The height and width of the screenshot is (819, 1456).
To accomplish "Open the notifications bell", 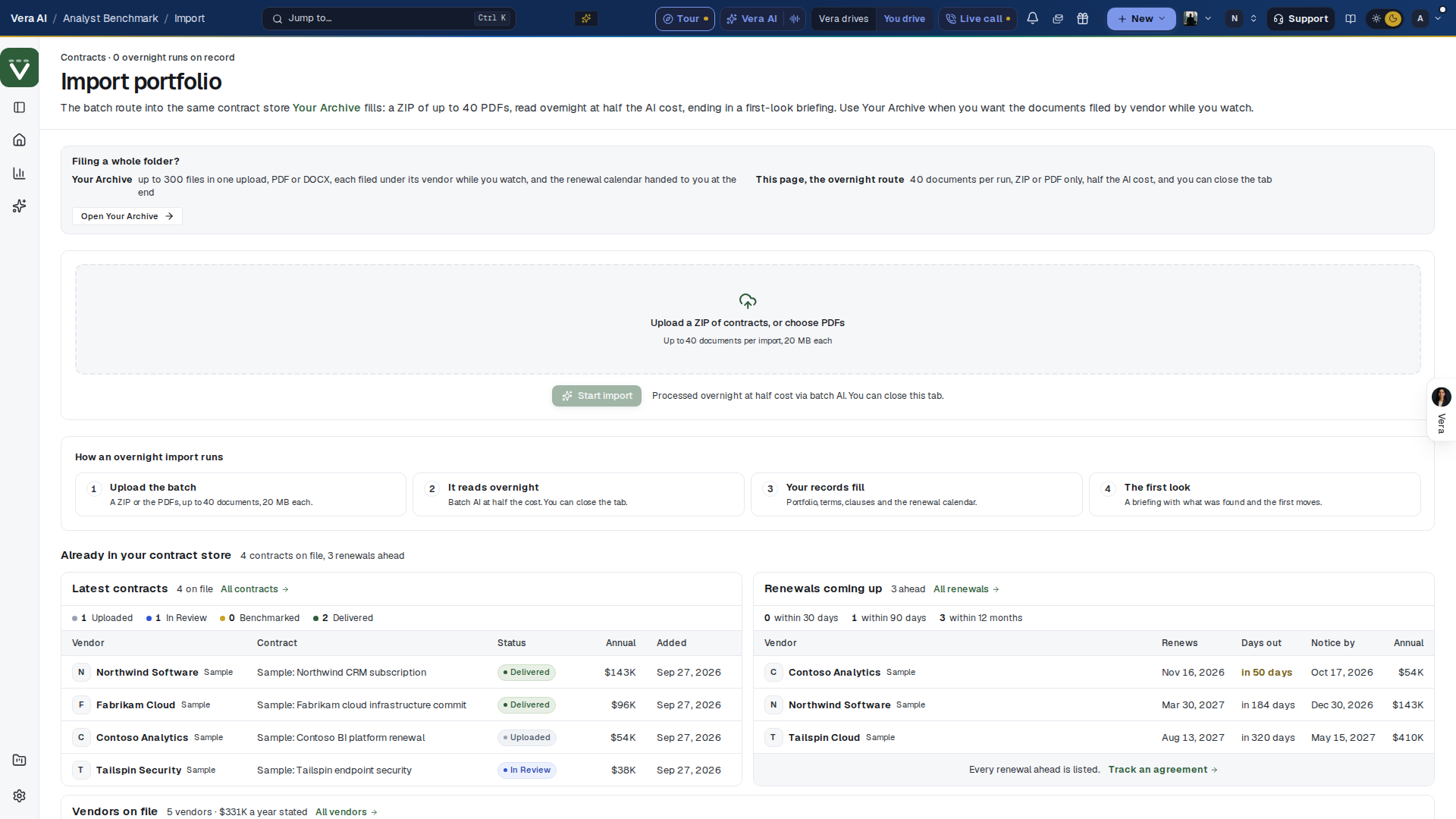I will click(x=1032, y=19).
